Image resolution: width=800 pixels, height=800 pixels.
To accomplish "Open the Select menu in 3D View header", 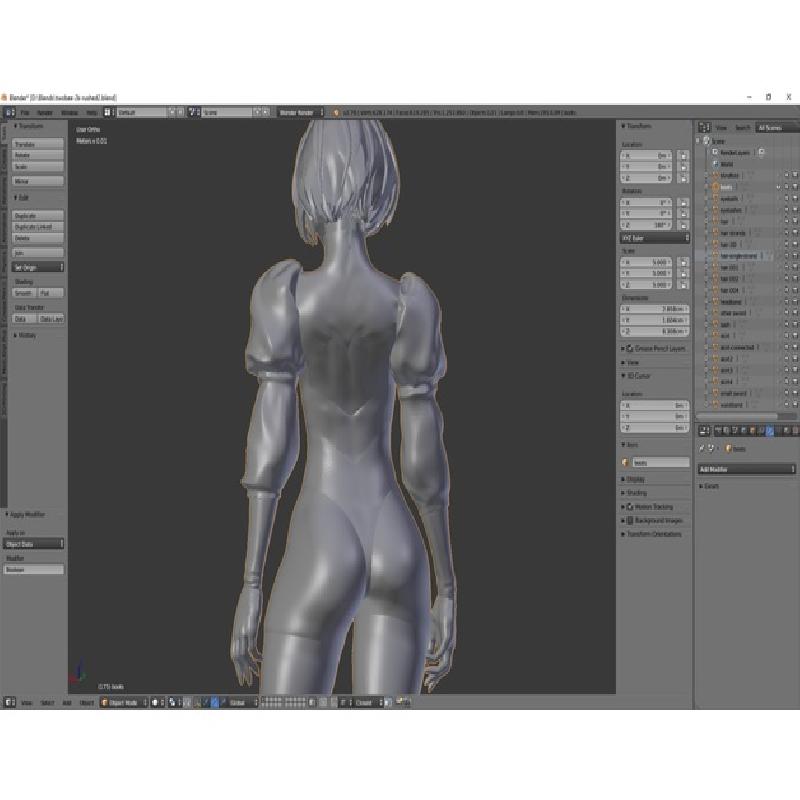I will [x=47, y=703].
